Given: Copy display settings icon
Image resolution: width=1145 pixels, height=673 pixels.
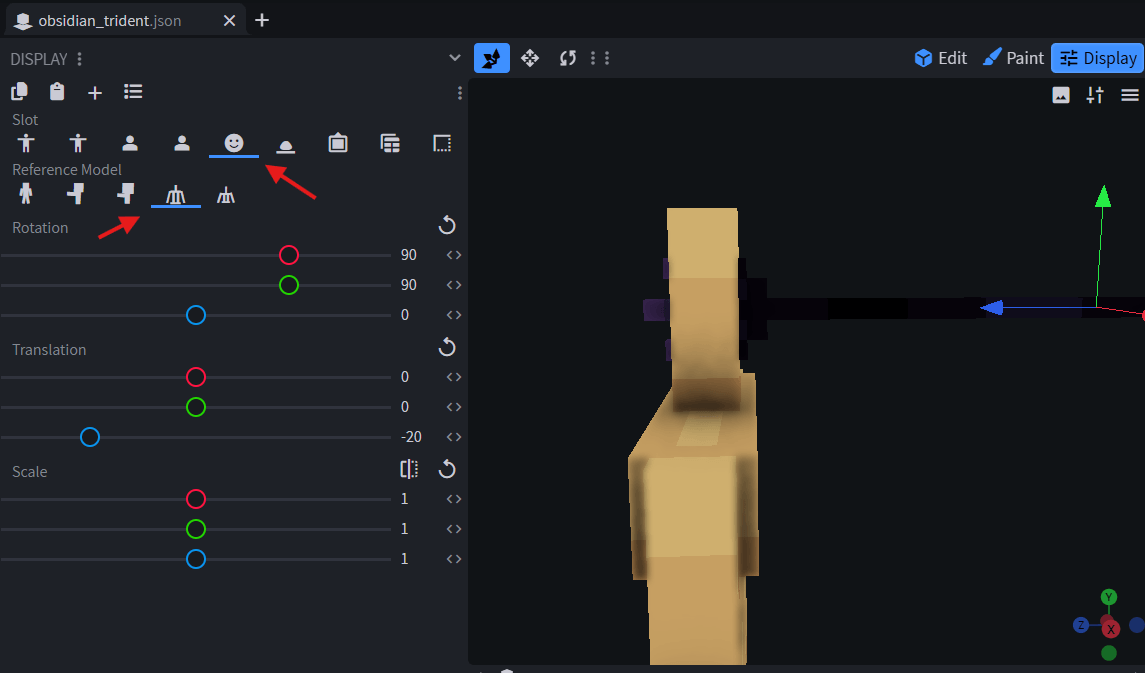Looking at the screenshot, I should pos(20,92).
